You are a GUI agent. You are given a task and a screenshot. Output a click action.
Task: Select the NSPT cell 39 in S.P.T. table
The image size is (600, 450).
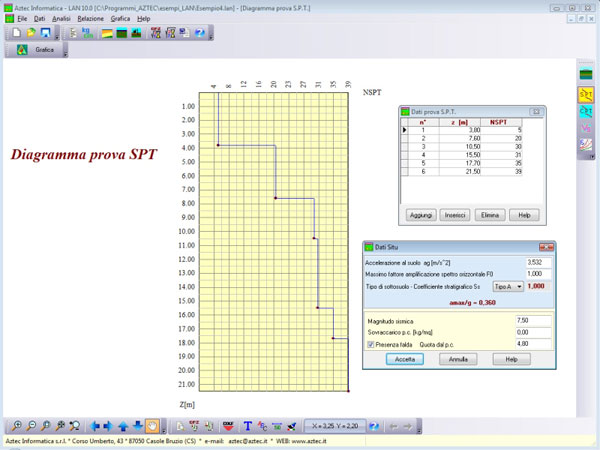coord(501,172)
